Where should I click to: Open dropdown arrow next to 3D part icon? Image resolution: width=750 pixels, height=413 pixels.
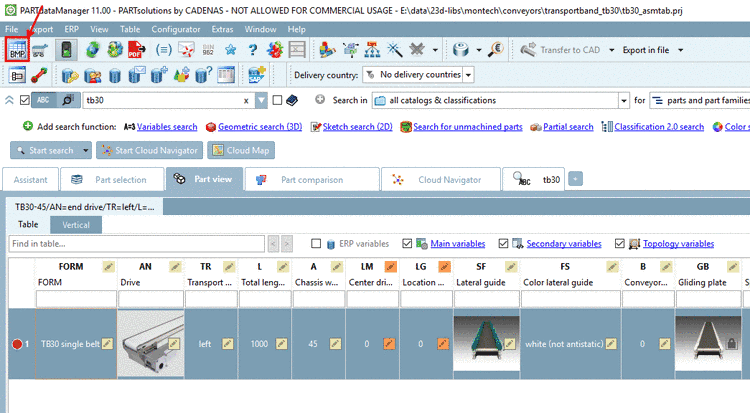(x=478, y=50)
